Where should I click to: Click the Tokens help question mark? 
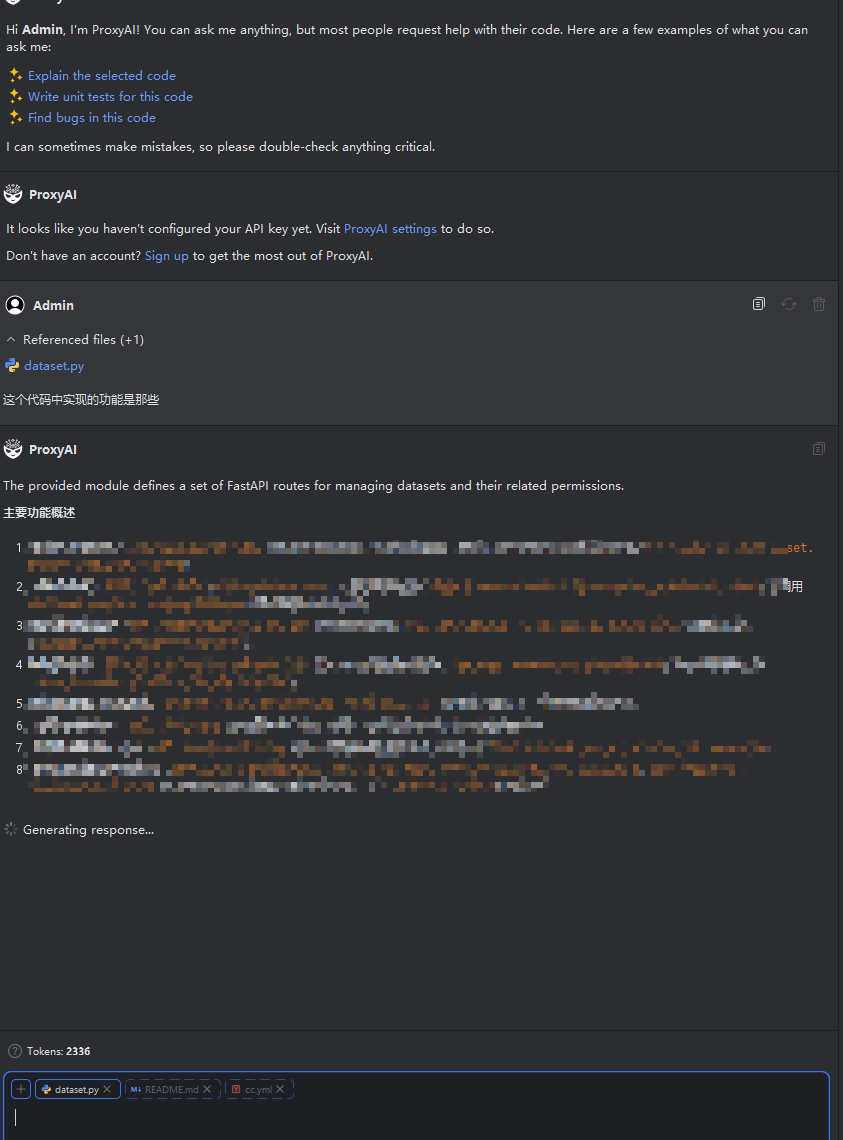click(14, 1051)
